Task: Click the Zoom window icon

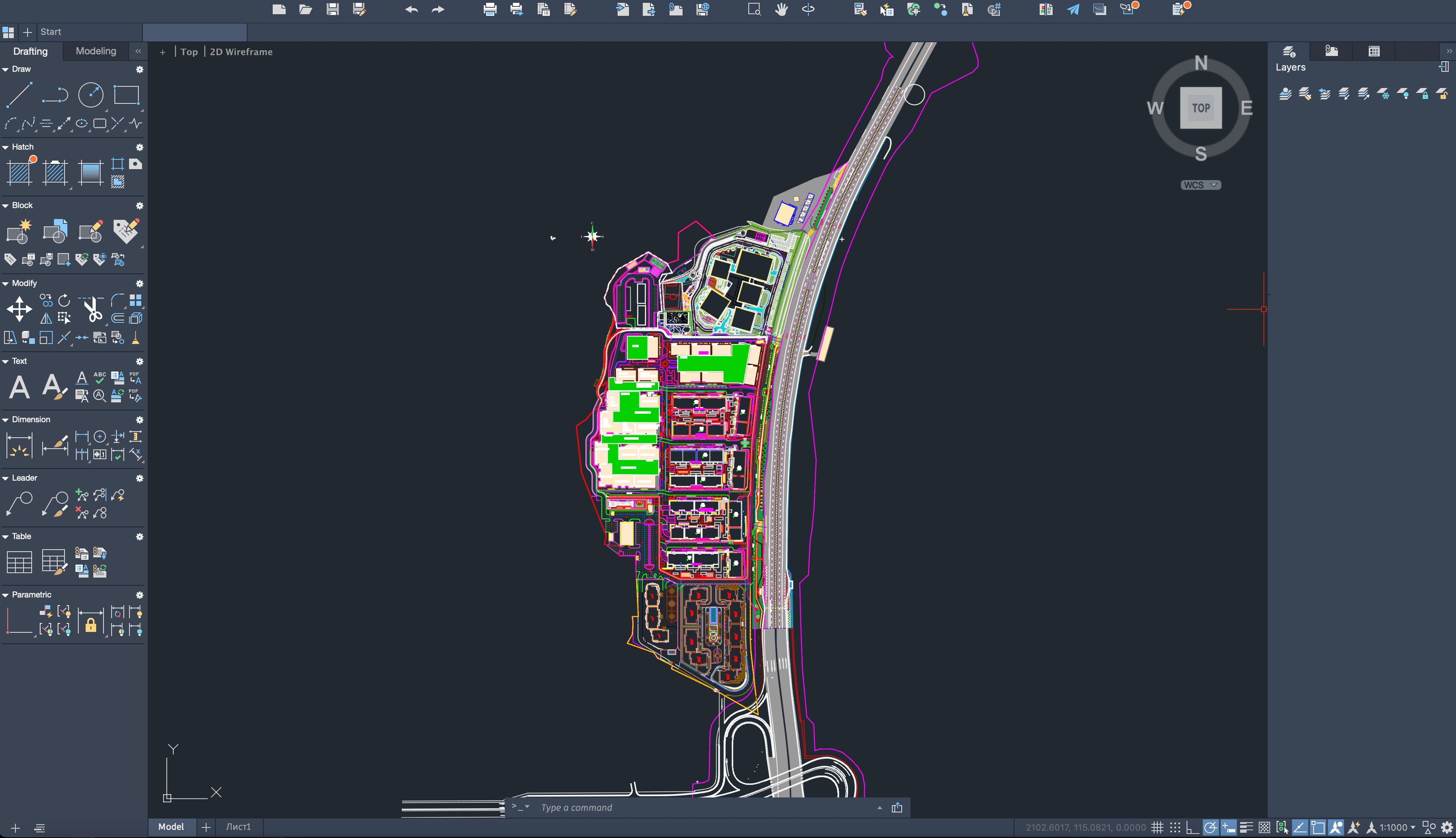Action: pyautogui.click(x=754, y=9)
